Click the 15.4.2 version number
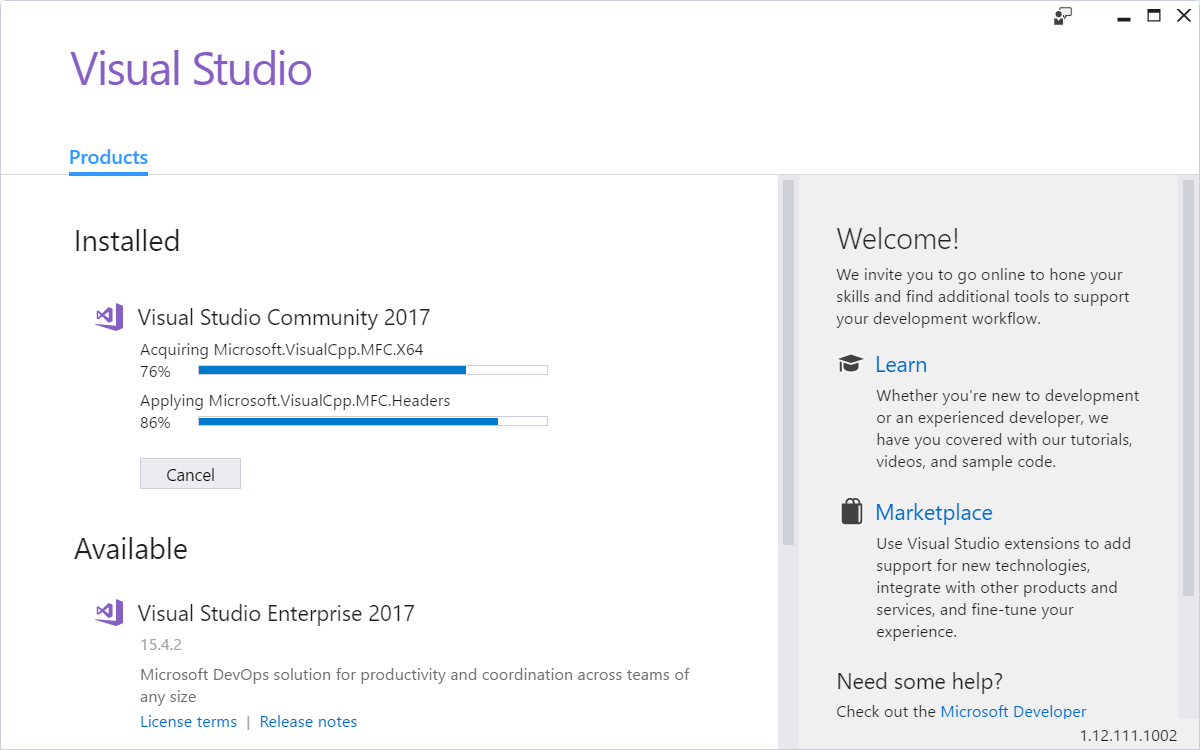This screenshot has height=750, width=1200. 161,645
